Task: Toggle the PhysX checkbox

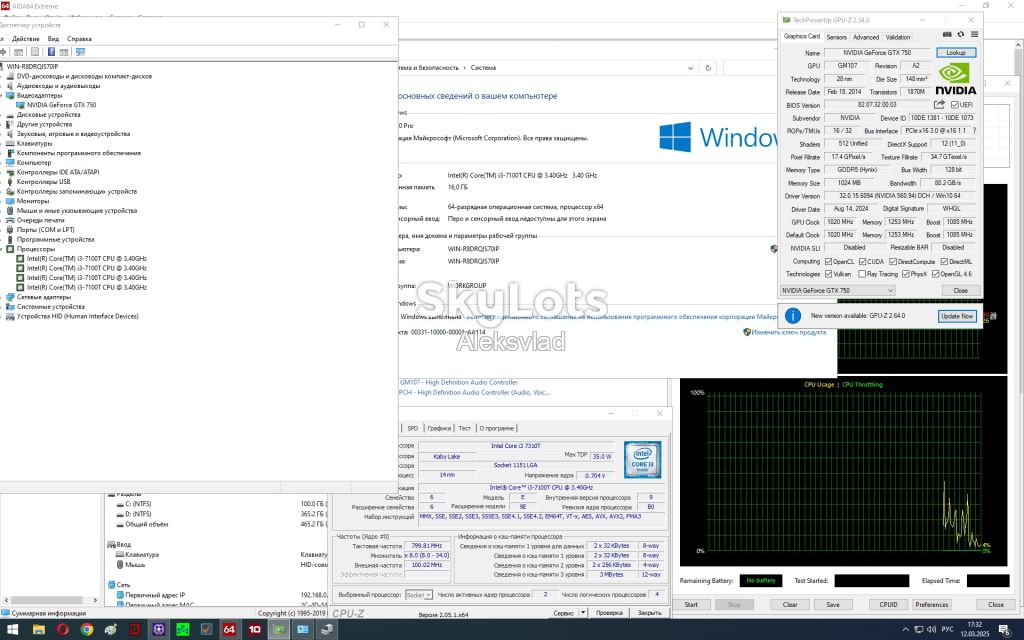Action: [906, 274]
